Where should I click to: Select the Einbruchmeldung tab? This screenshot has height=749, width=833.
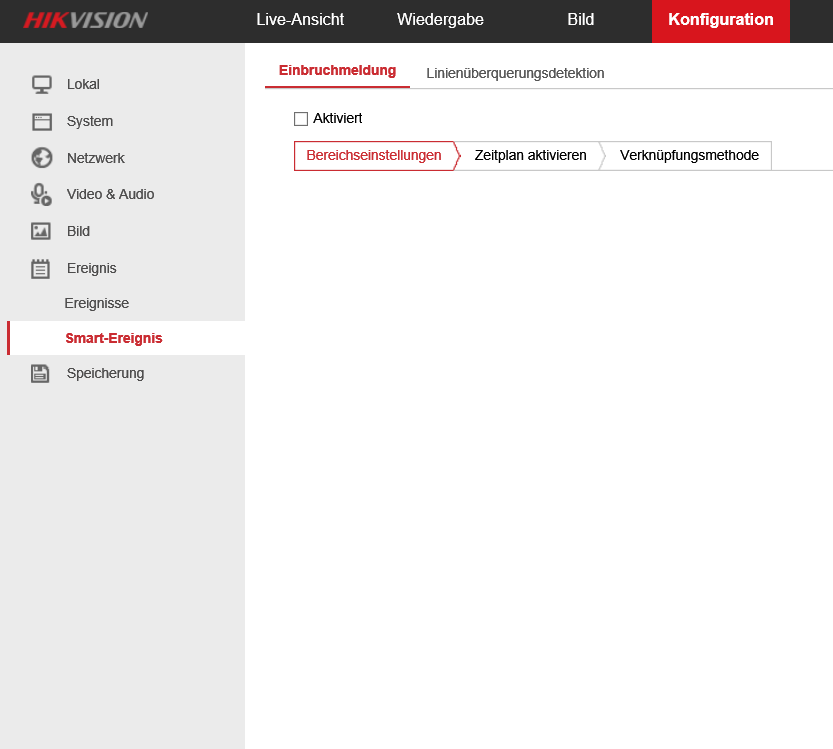click(337, 71)
